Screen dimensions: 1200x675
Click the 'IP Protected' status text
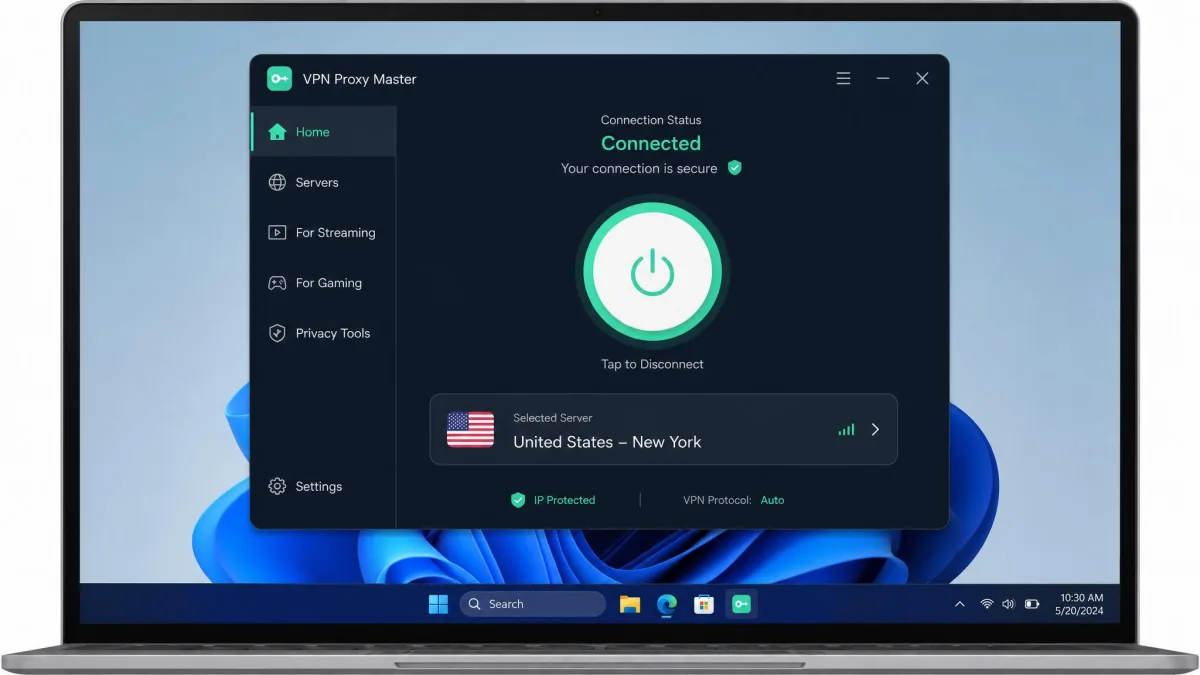(564, 500)
